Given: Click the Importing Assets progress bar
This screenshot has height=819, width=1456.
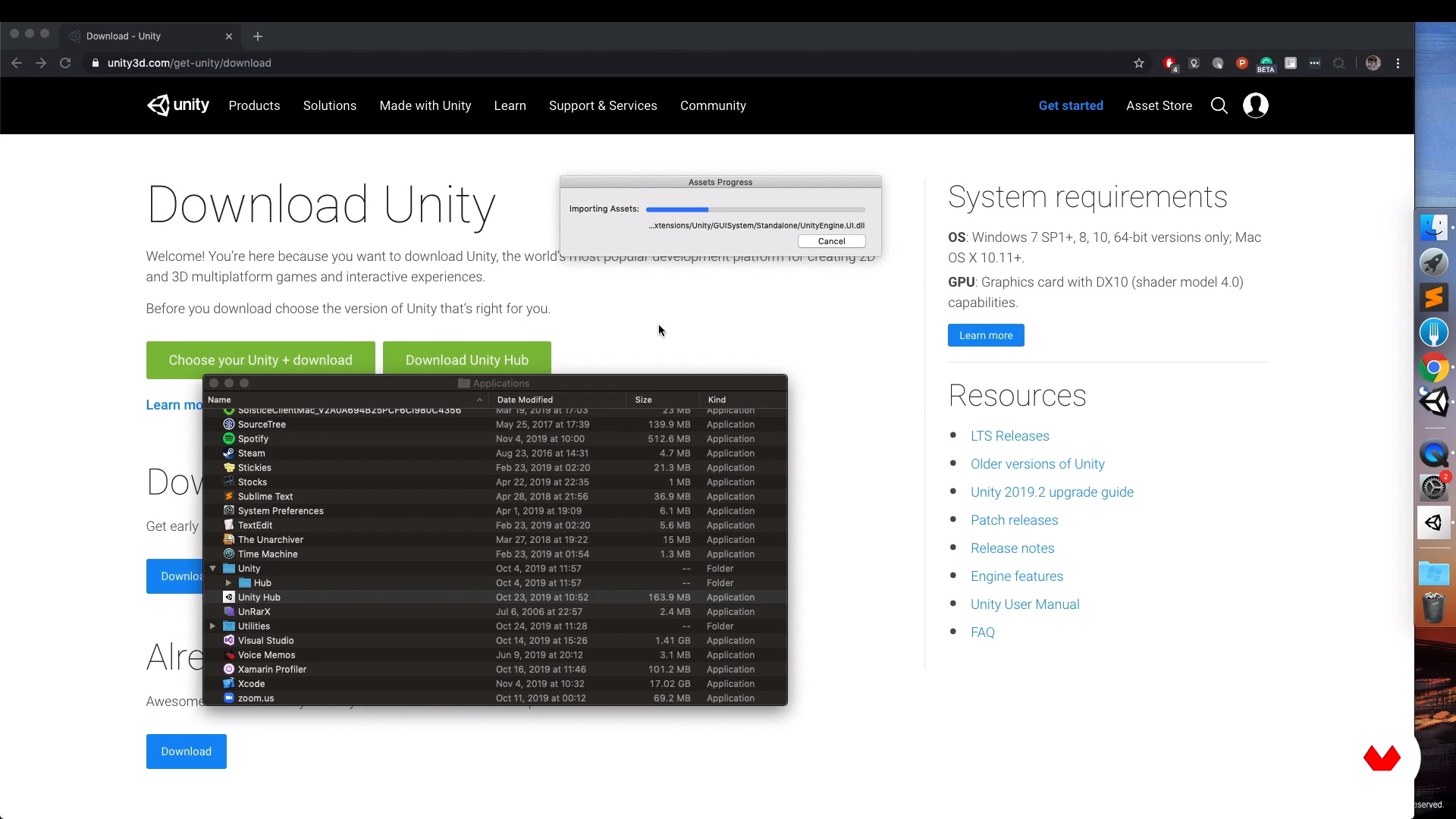Looking at the screenshot, I should tap(755, 209).
